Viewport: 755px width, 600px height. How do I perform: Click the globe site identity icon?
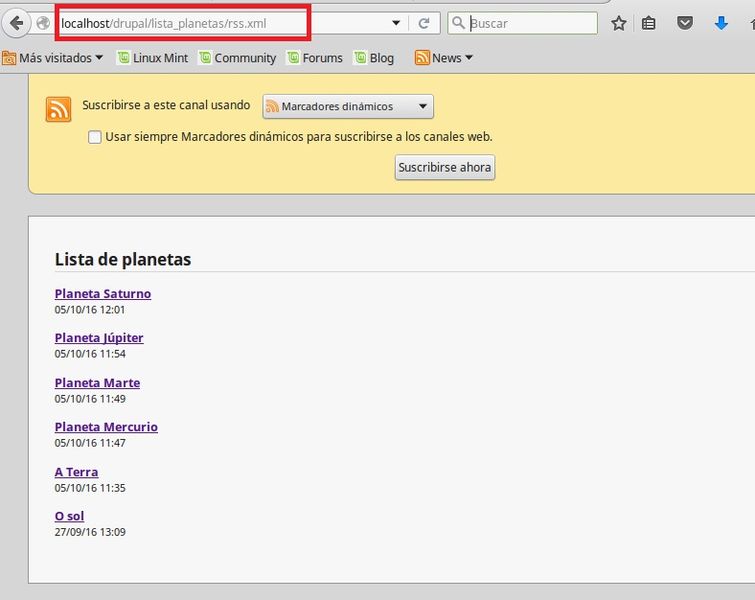43,23
